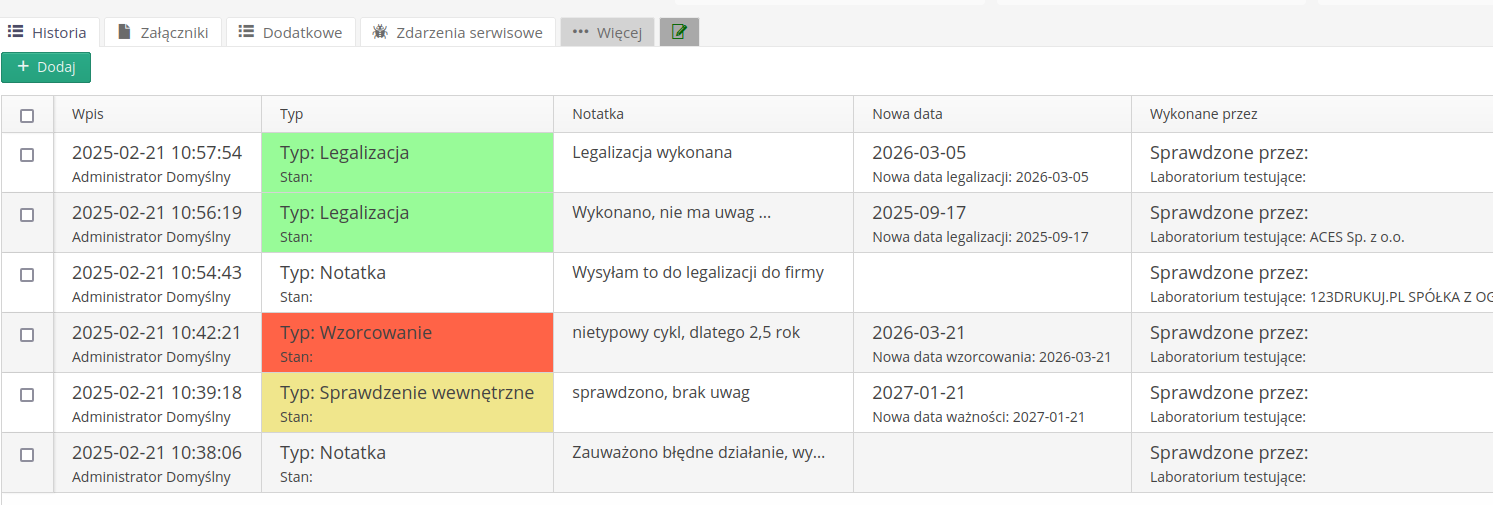
Task: Tick checkbox for Sprawdzenie wewnętrzne entry
Action: pos(27,395)
